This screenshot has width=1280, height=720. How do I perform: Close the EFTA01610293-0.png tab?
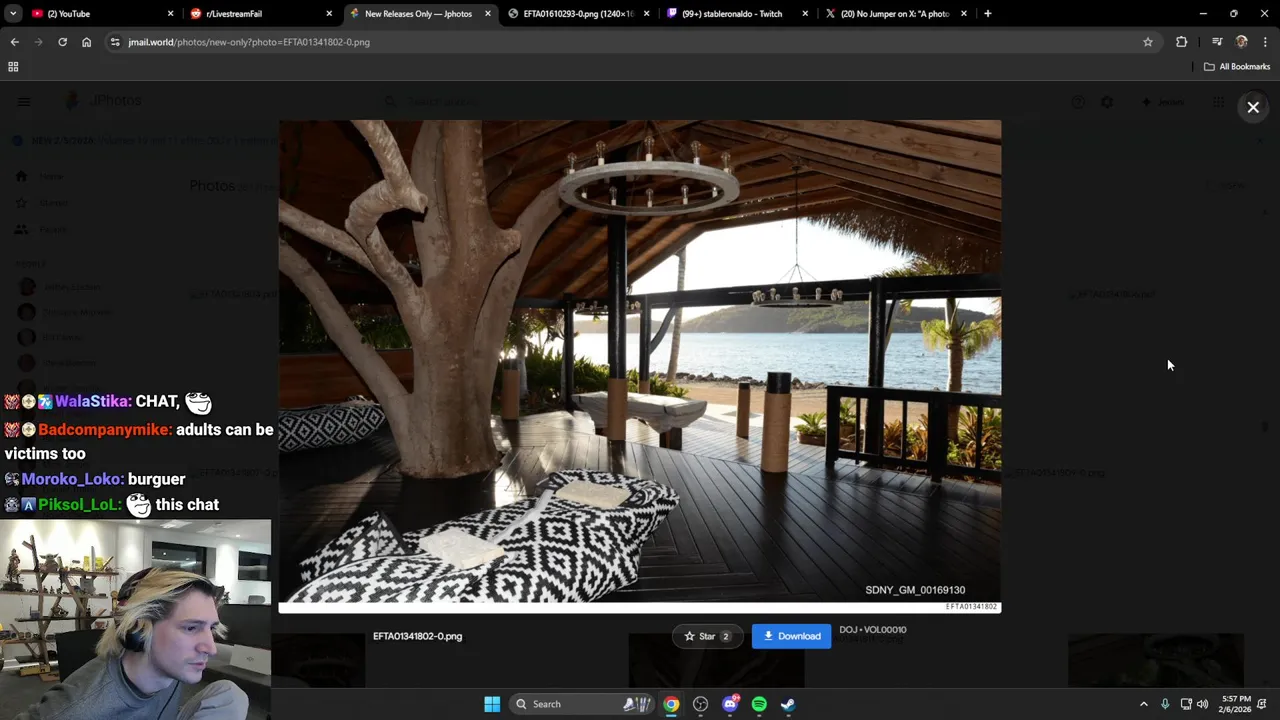(646, 14)
